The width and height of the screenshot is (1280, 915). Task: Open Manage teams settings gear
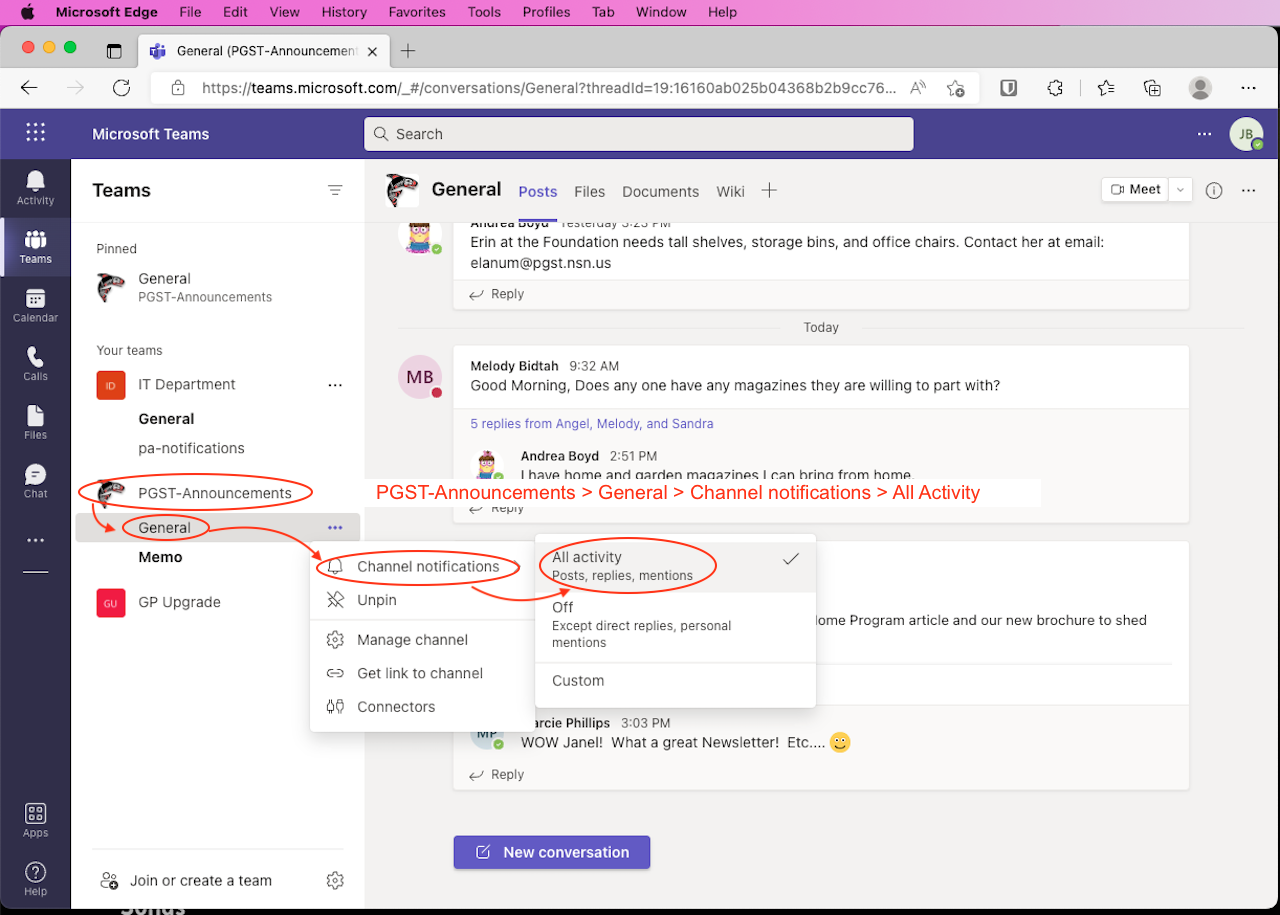point(335,880)
